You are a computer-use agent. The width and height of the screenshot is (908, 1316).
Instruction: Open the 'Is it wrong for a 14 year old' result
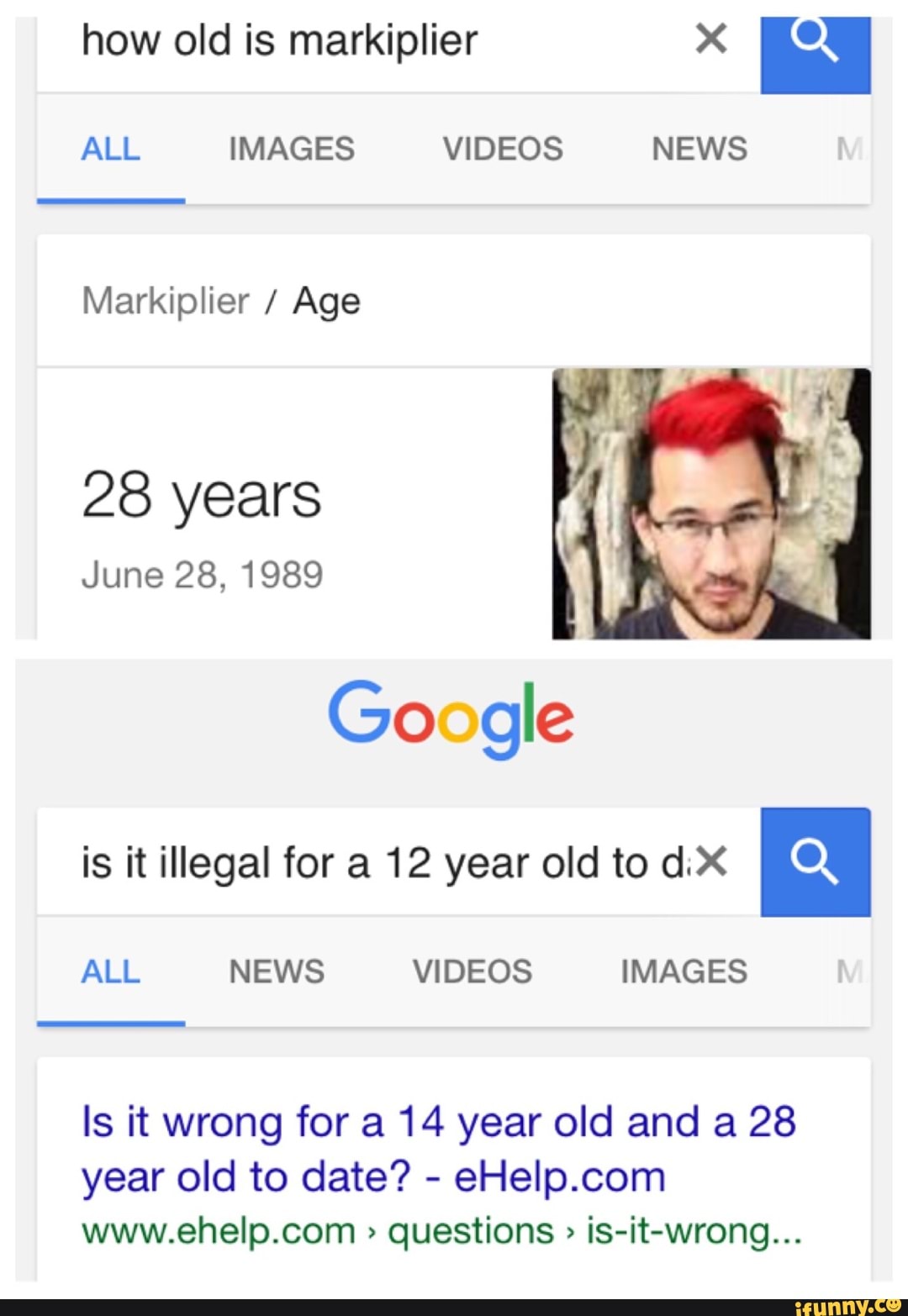point(438,1149)
